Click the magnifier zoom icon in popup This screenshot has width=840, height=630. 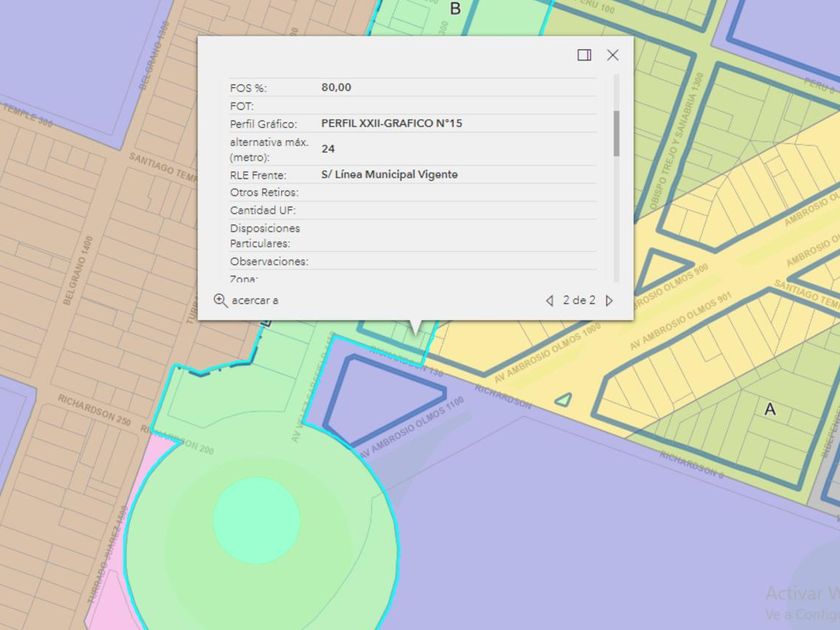click(221, 300)
